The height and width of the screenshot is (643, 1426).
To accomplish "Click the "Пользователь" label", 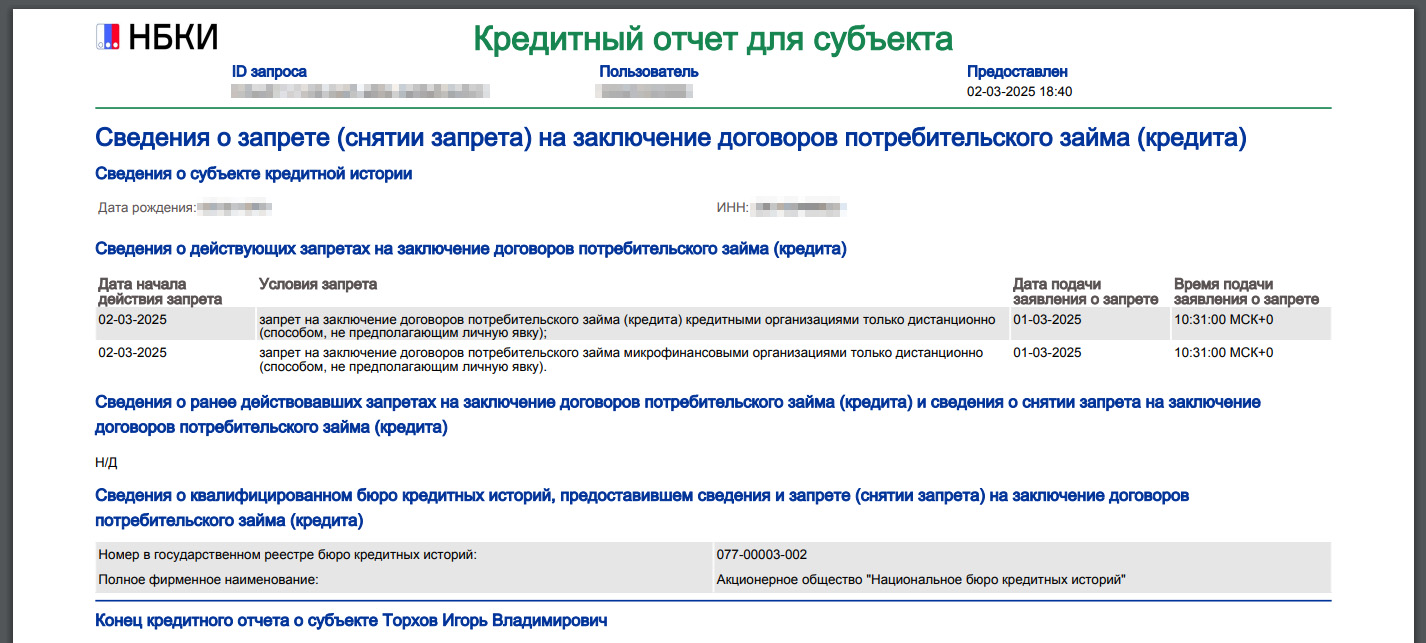I will pos(648,72).
